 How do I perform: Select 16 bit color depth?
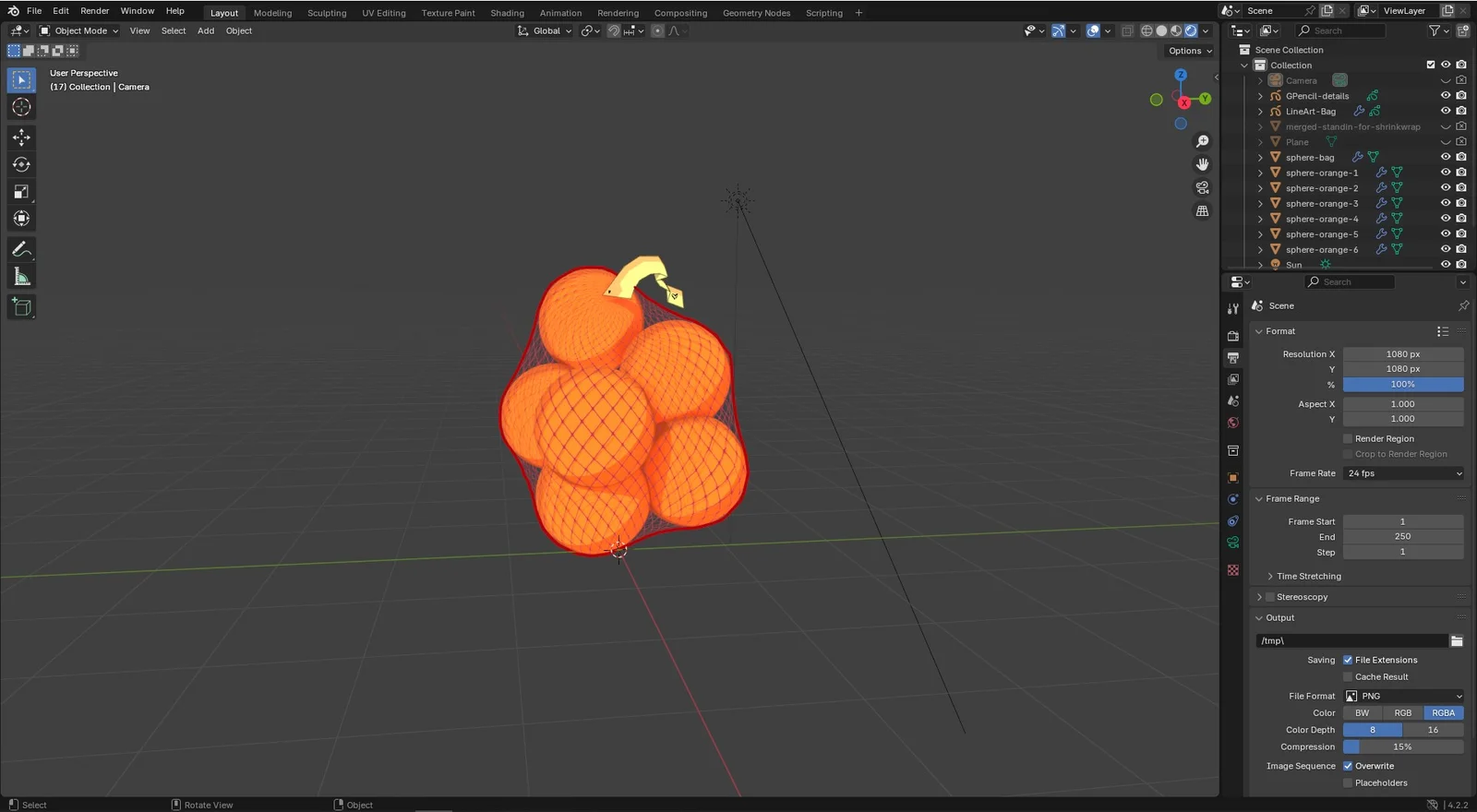[1433, 730]
